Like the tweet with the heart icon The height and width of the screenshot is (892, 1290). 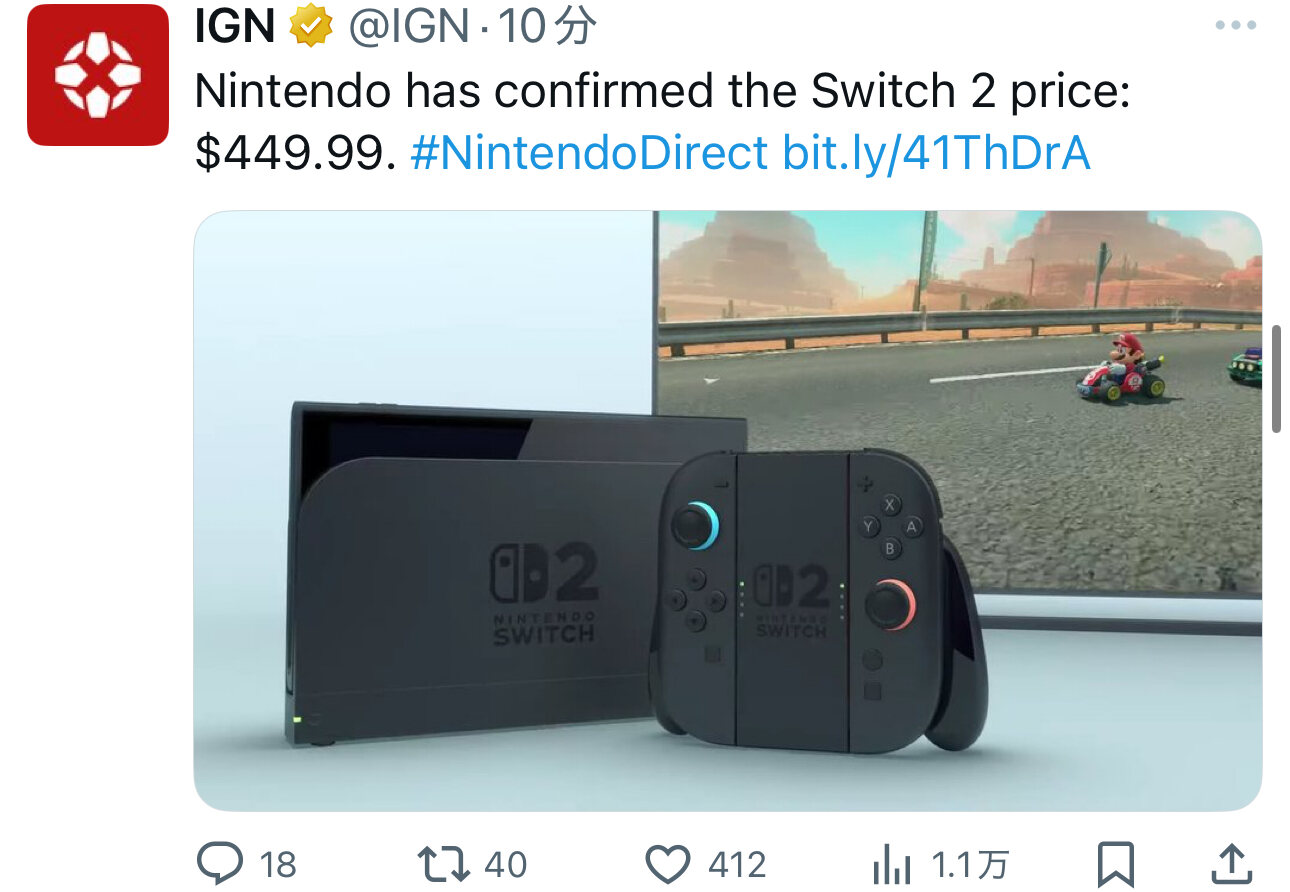pos(669,863)
